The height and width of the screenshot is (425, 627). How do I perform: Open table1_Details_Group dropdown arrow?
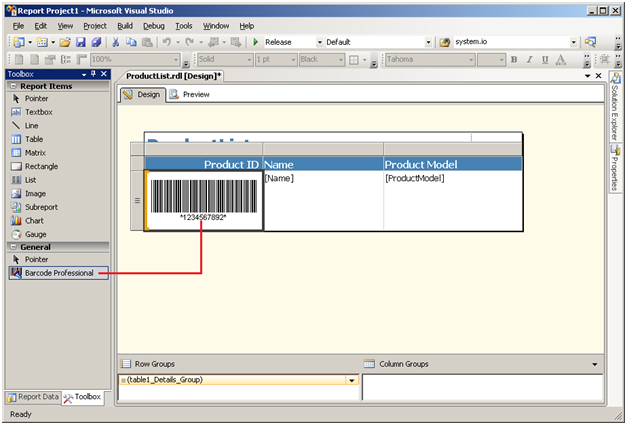click(x=351, y=381)
